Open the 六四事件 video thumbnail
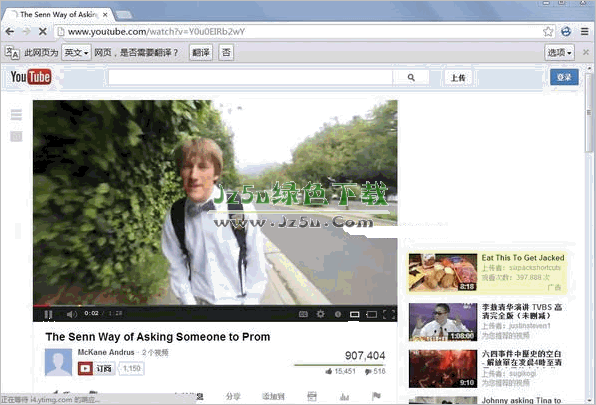Screen dimensions: 596x405 click(443, 369)
